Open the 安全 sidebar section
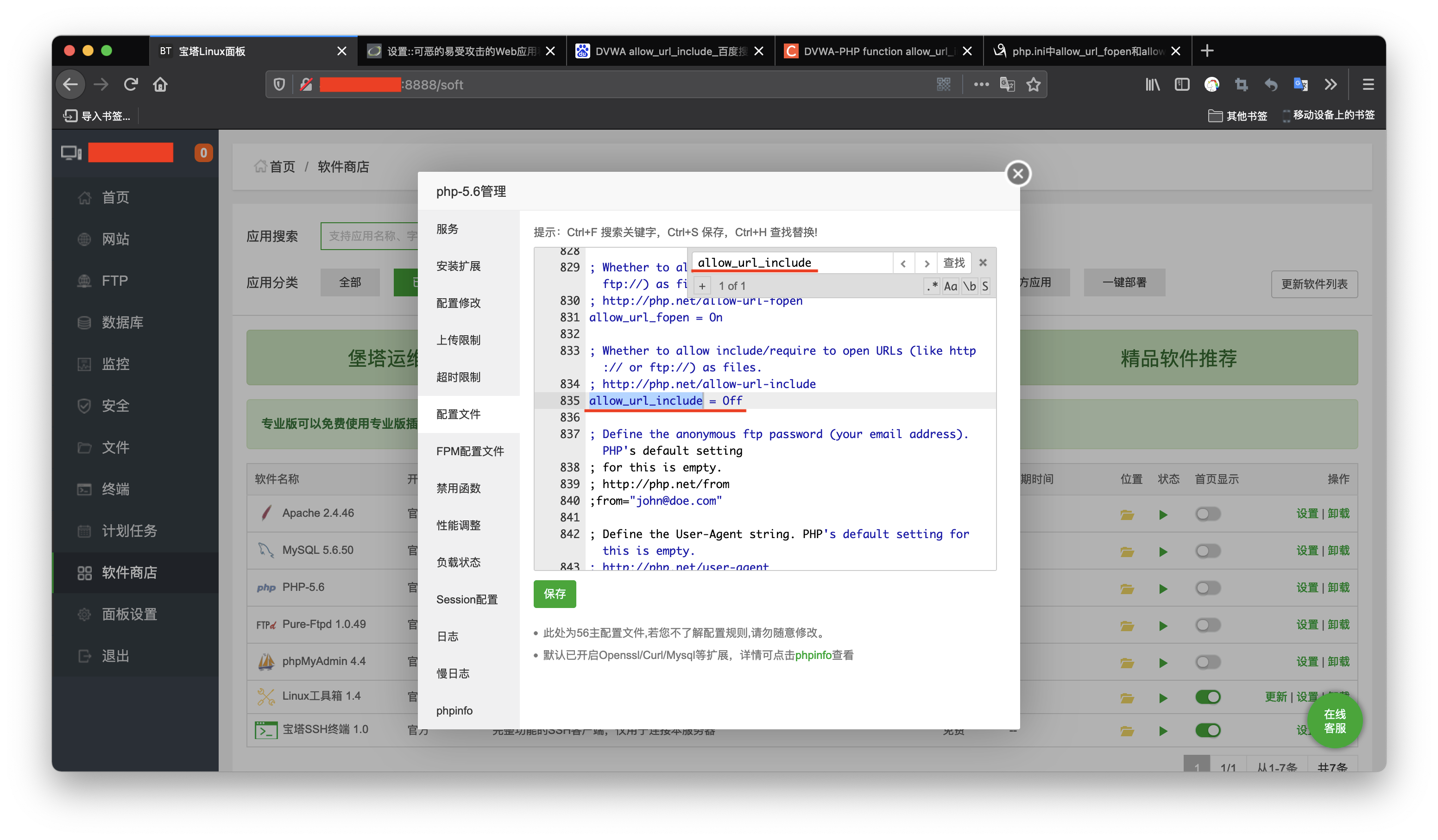1438x840 pixels. pos(116,406)
